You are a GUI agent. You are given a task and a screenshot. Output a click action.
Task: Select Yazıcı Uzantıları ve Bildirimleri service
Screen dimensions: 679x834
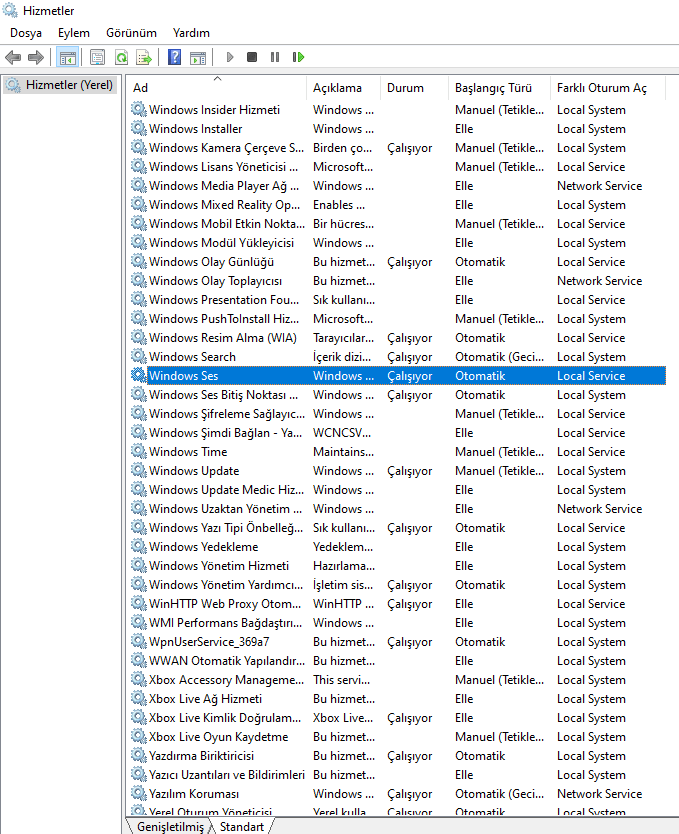click(227, 775)
